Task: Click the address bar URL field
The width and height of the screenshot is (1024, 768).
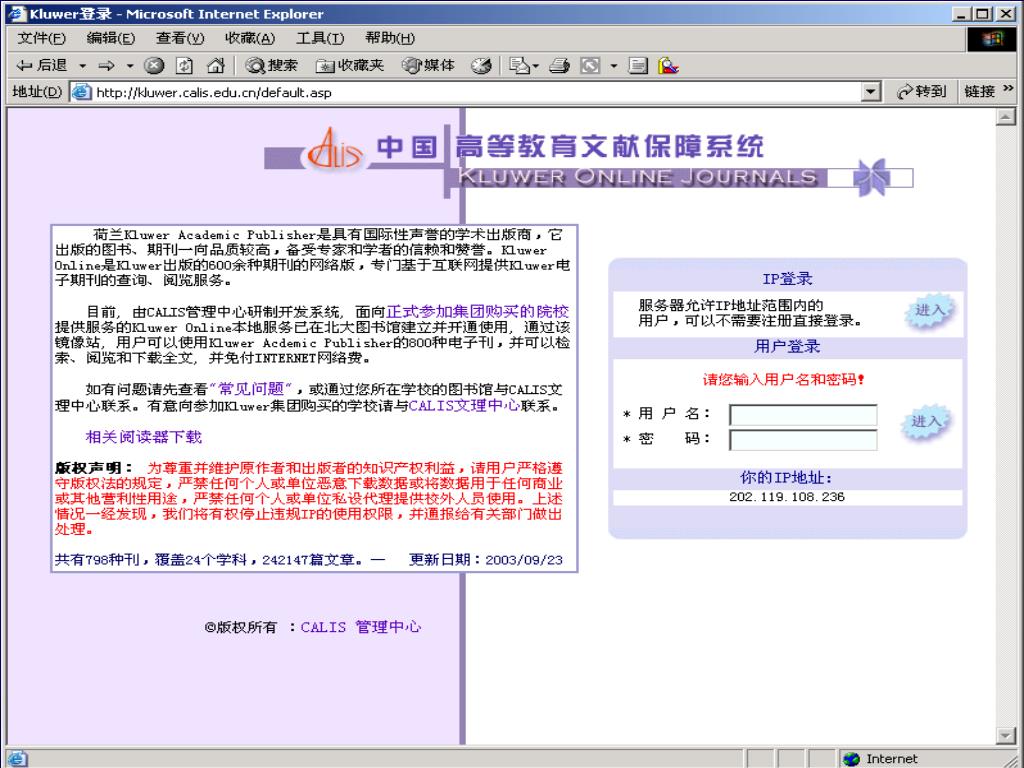Action: pos(477,92)
